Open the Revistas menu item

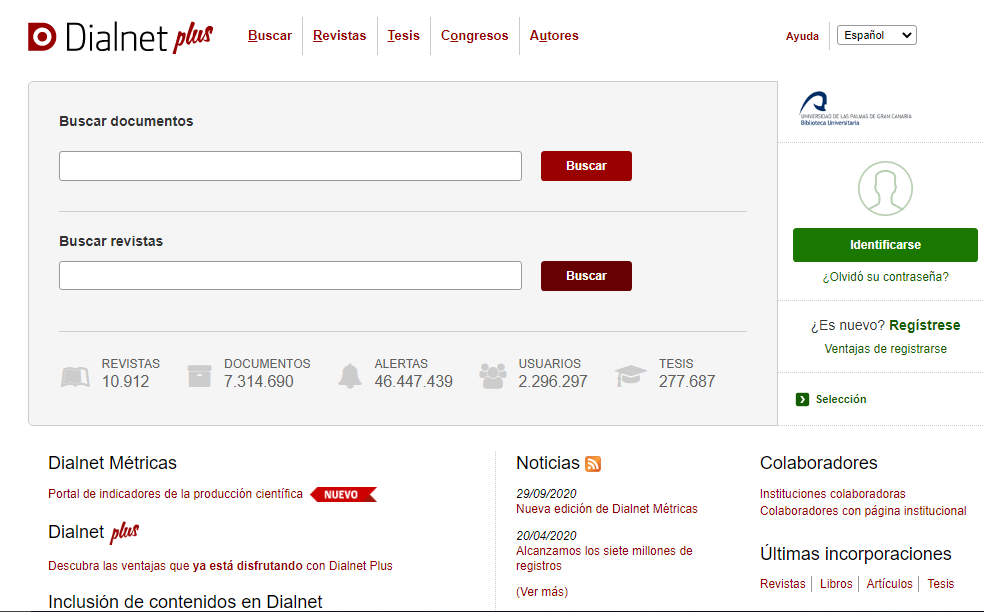point(340,36)
